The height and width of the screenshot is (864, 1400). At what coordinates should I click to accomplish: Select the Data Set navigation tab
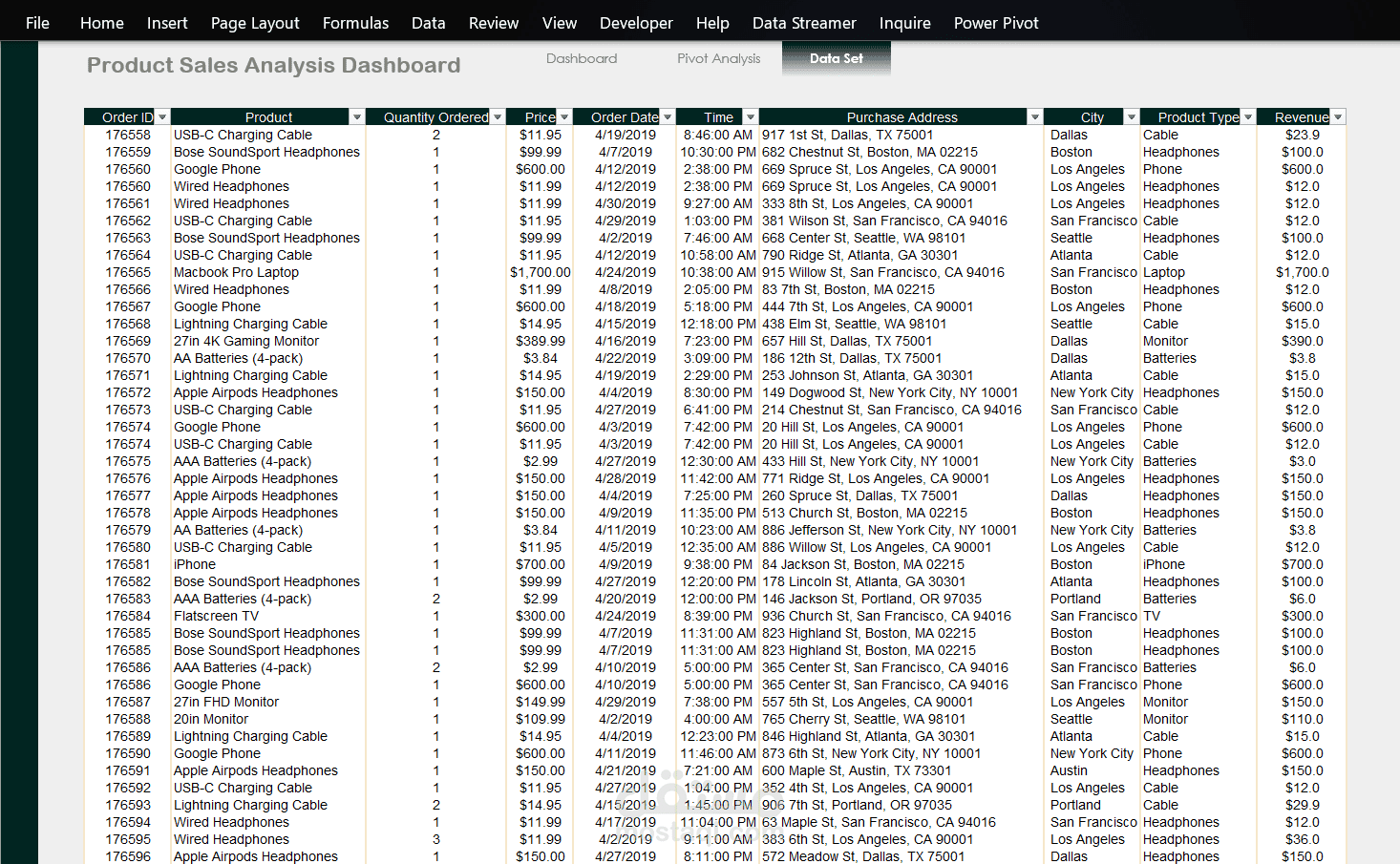837,58
